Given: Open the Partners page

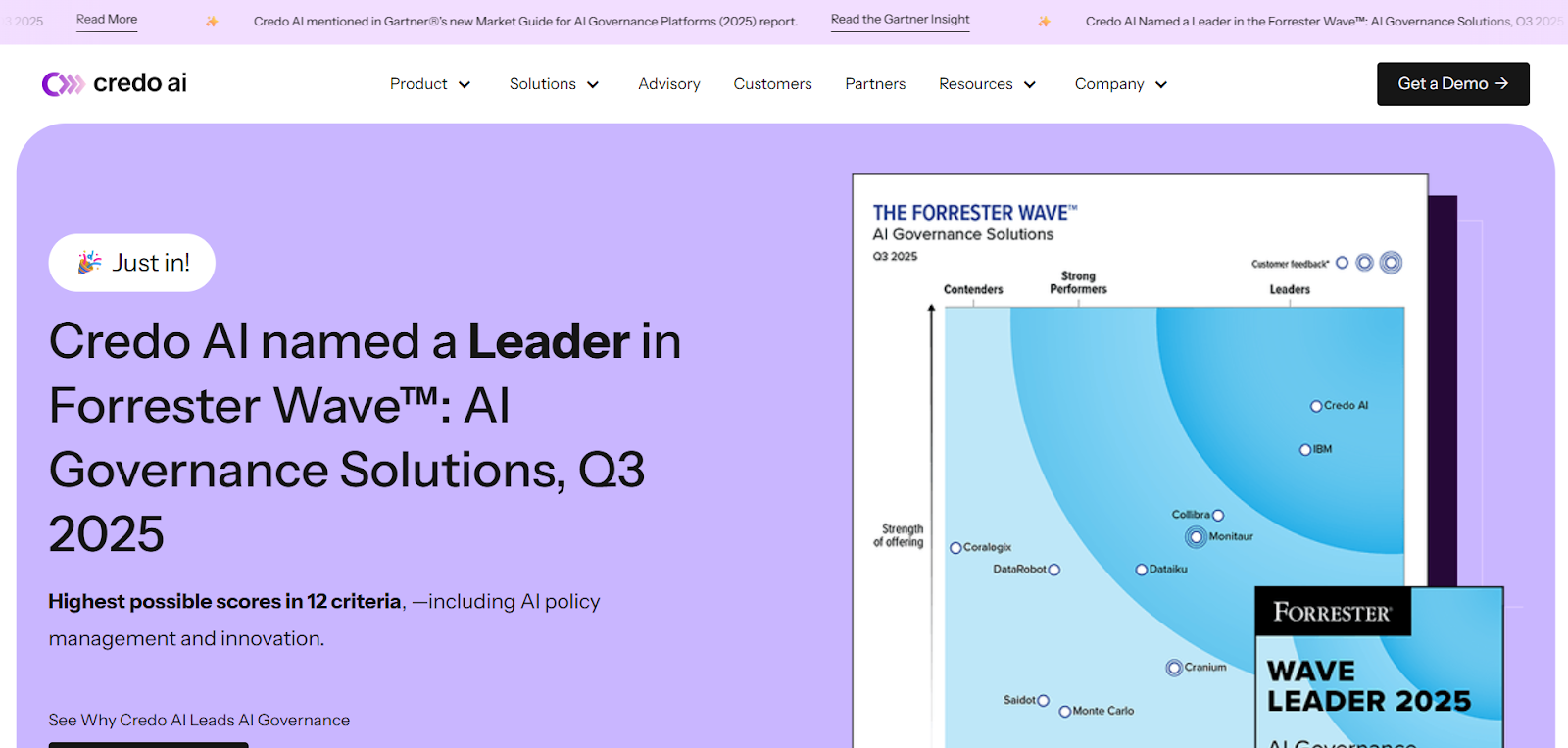Looking at the screenshot, I should coord(874,84).
